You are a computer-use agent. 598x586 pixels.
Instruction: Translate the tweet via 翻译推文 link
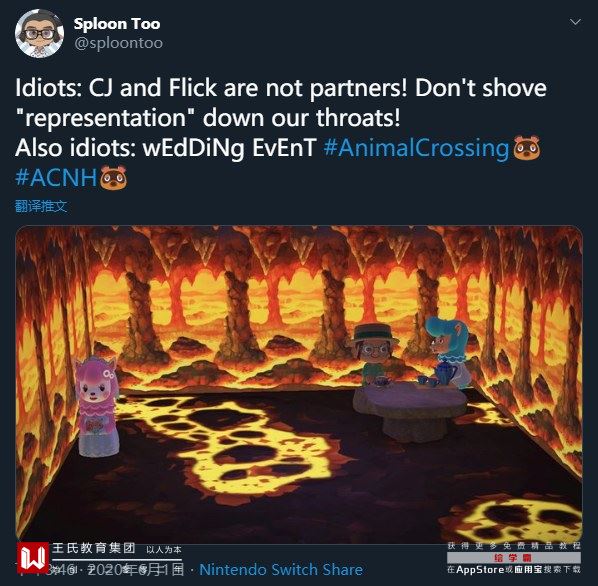[41, 206]
